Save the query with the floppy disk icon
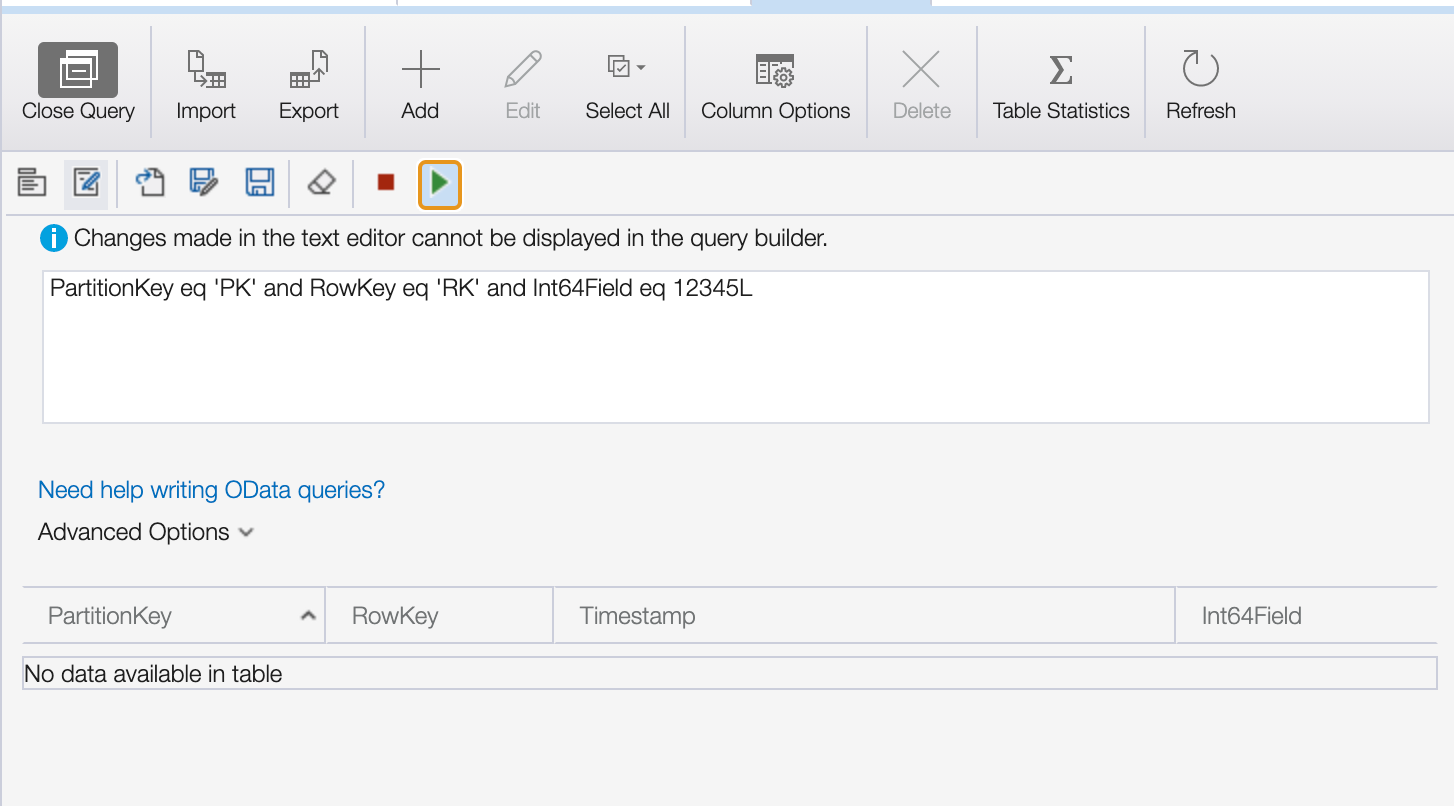This screenshot has height=806, width=1454. [x=259, y=183]
